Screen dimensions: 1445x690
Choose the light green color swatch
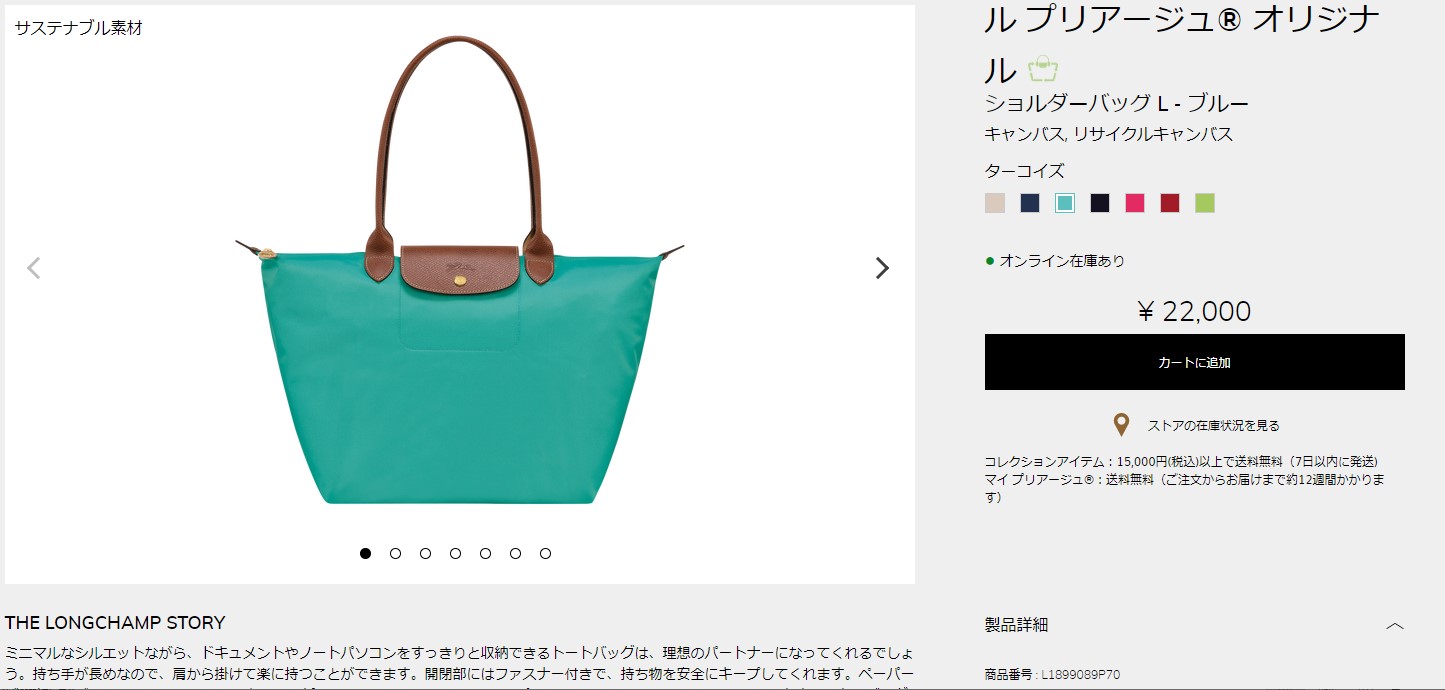point(1205,203)
